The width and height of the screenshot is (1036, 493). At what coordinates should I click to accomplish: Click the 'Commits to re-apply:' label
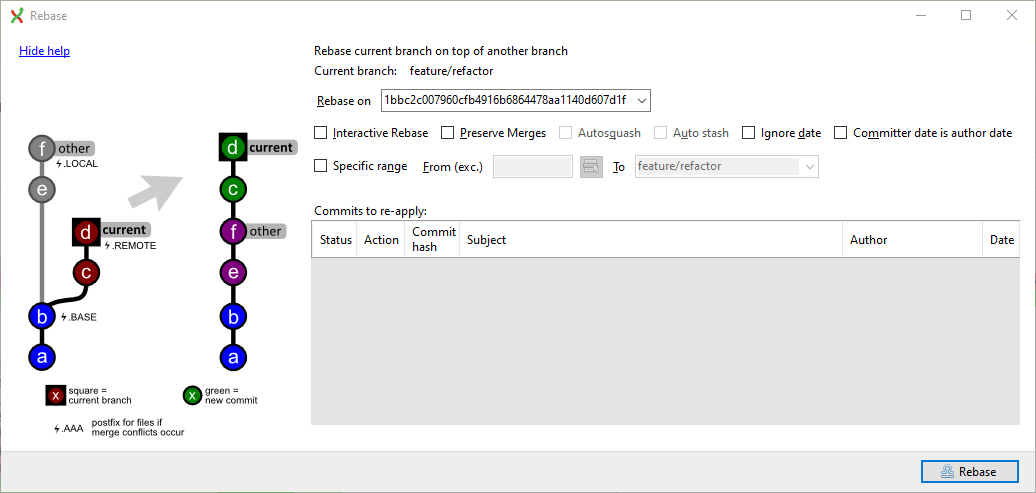point(371,211)
